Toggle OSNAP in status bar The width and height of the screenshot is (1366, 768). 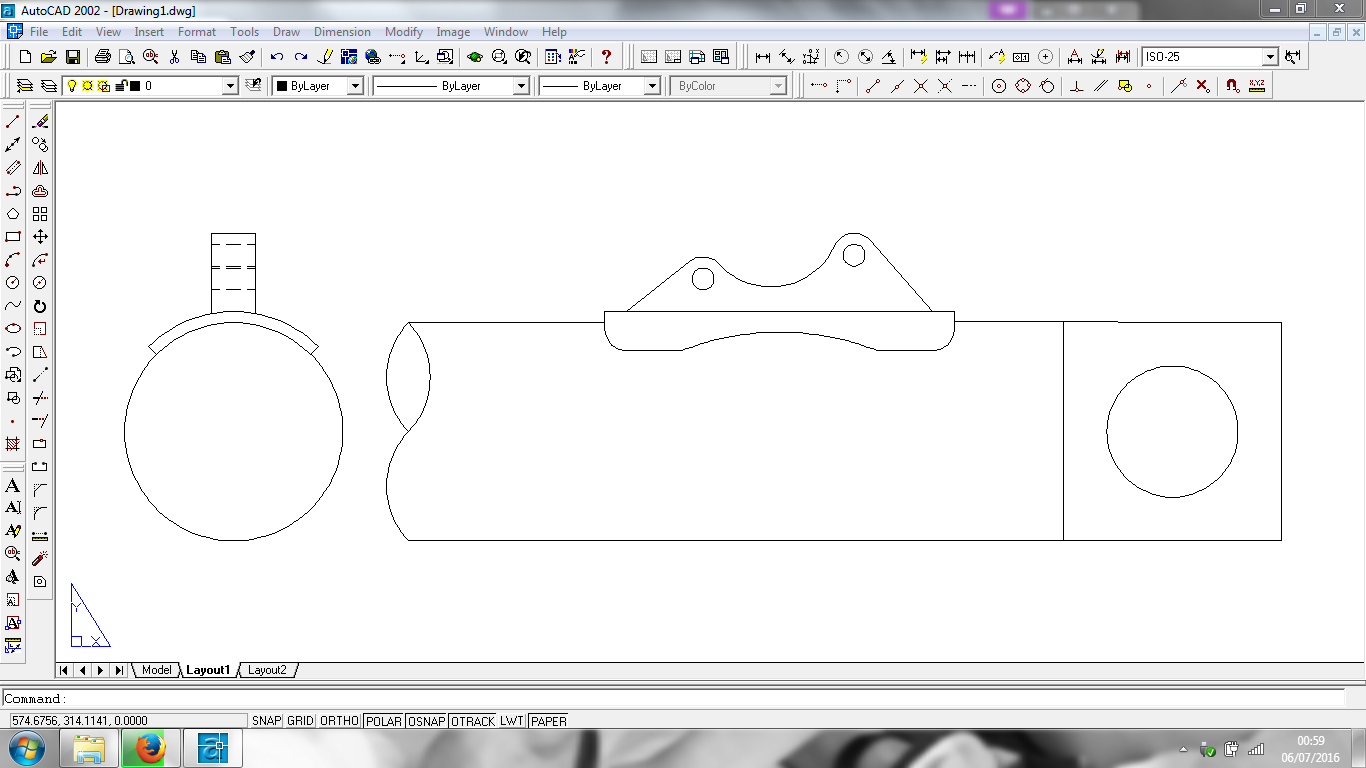pos(426,721)
